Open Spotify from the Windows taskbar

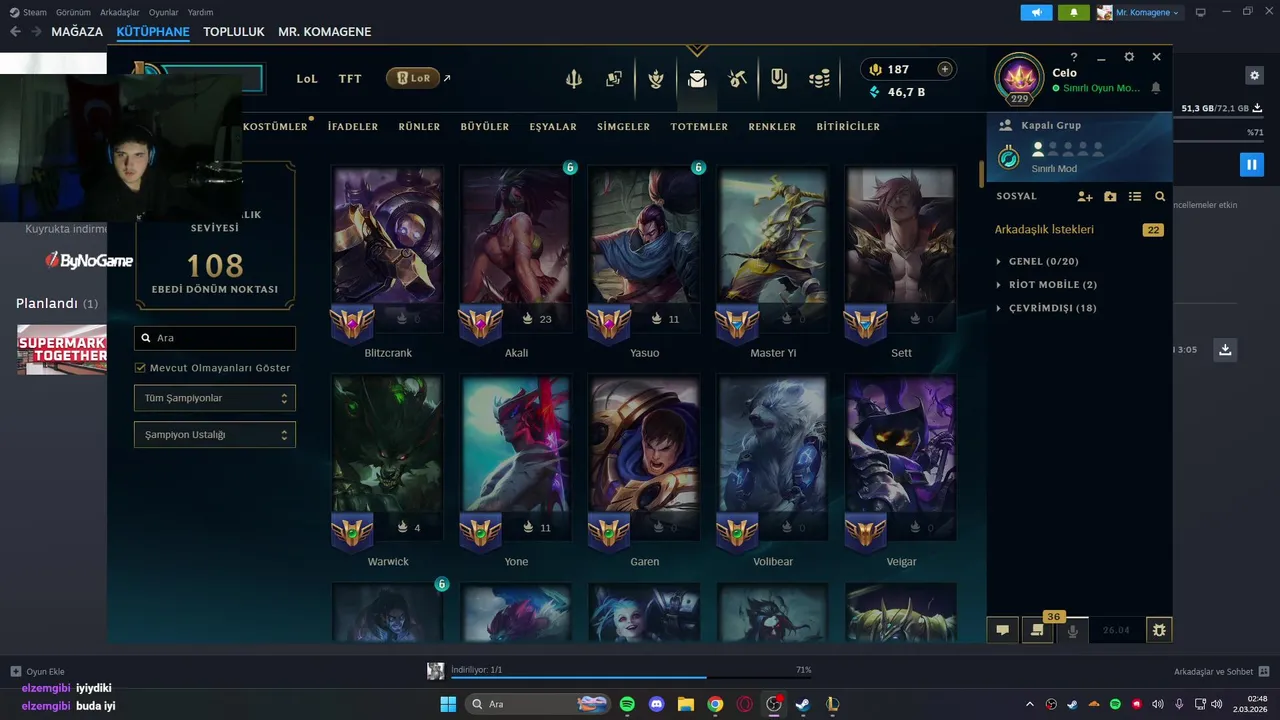(x=627, y=704)
